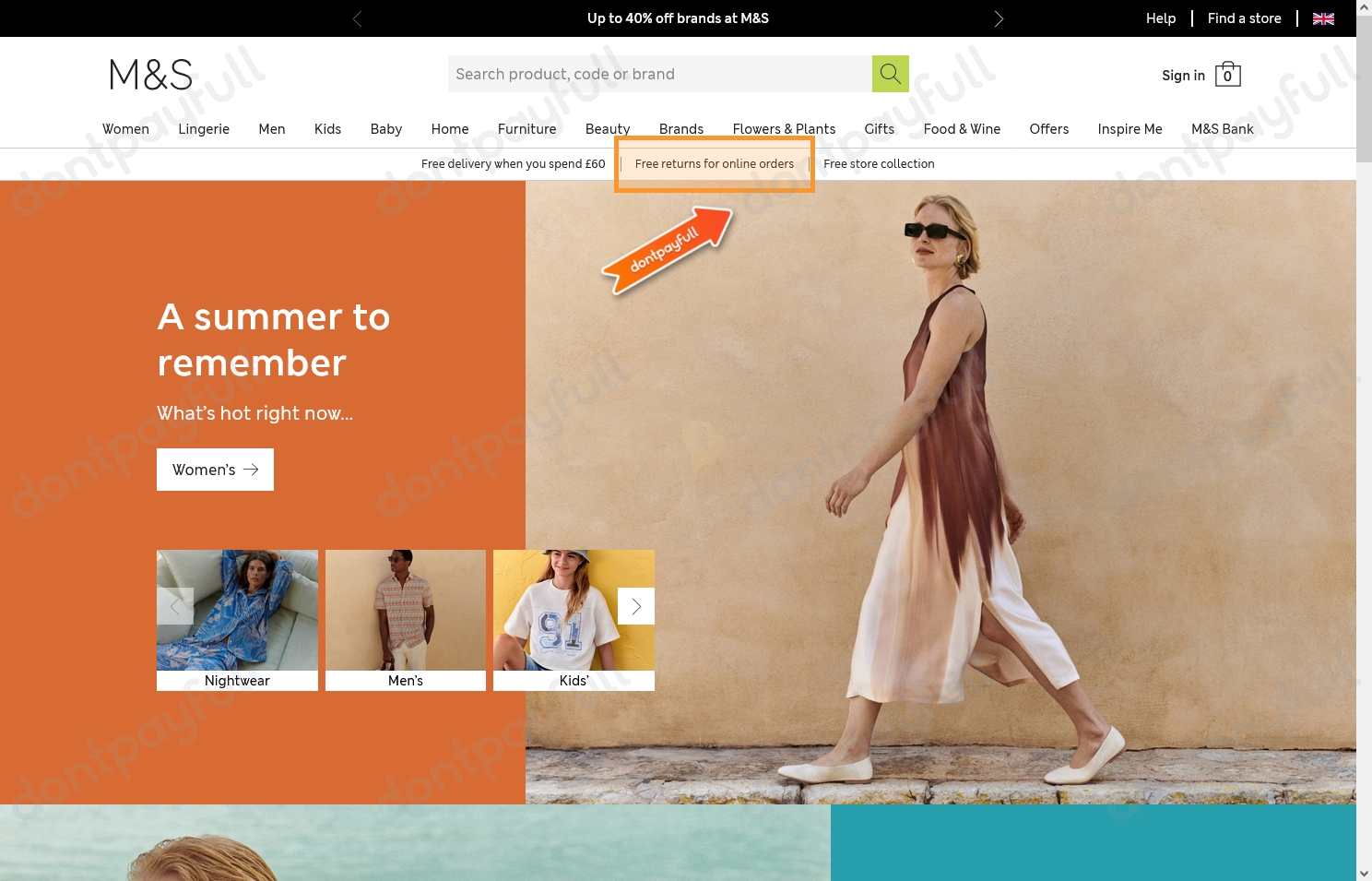Click the Women's shop button

point(215,470)
